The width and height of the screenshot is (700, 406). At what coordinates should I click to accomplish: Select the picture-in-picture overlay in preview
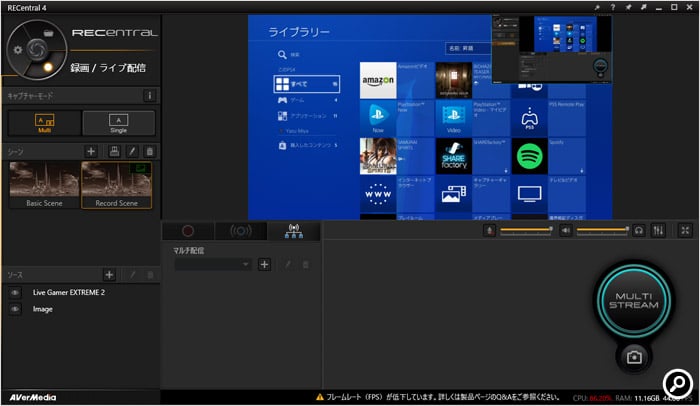(551, 49)
